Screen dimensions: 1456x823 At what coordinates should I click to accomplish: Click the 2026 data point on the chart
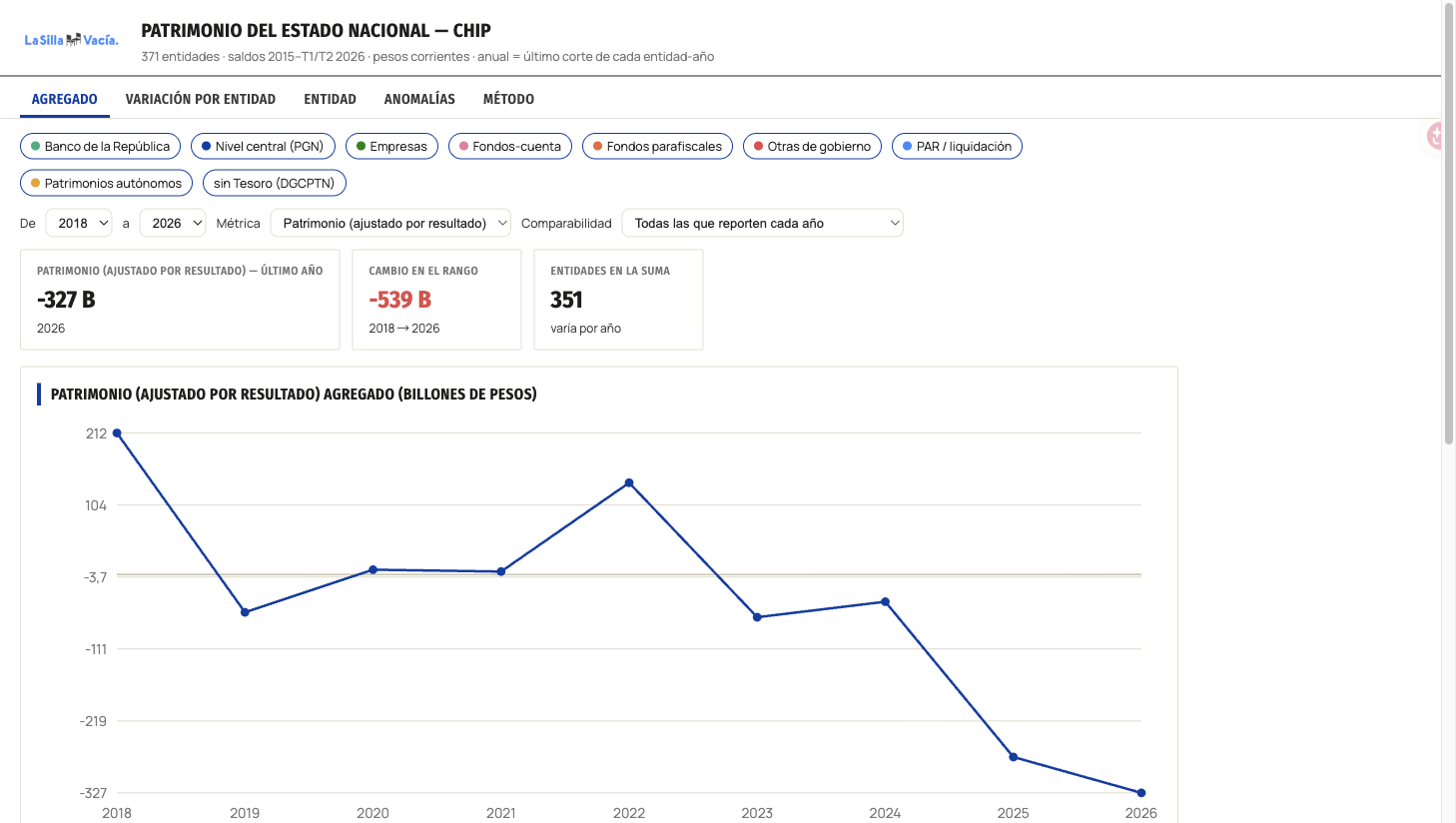(x=1141, y=793)
